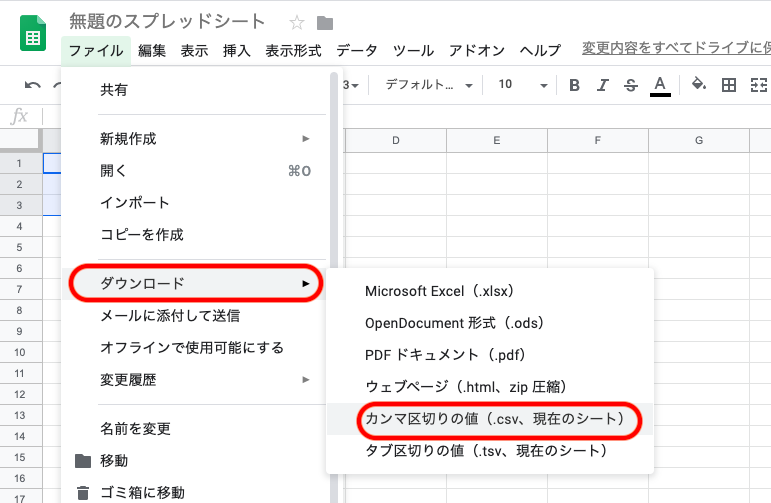This screenshot has width=771, height=503.
Task: Open the fill color bucket
Action: click(x=699, y=84)
